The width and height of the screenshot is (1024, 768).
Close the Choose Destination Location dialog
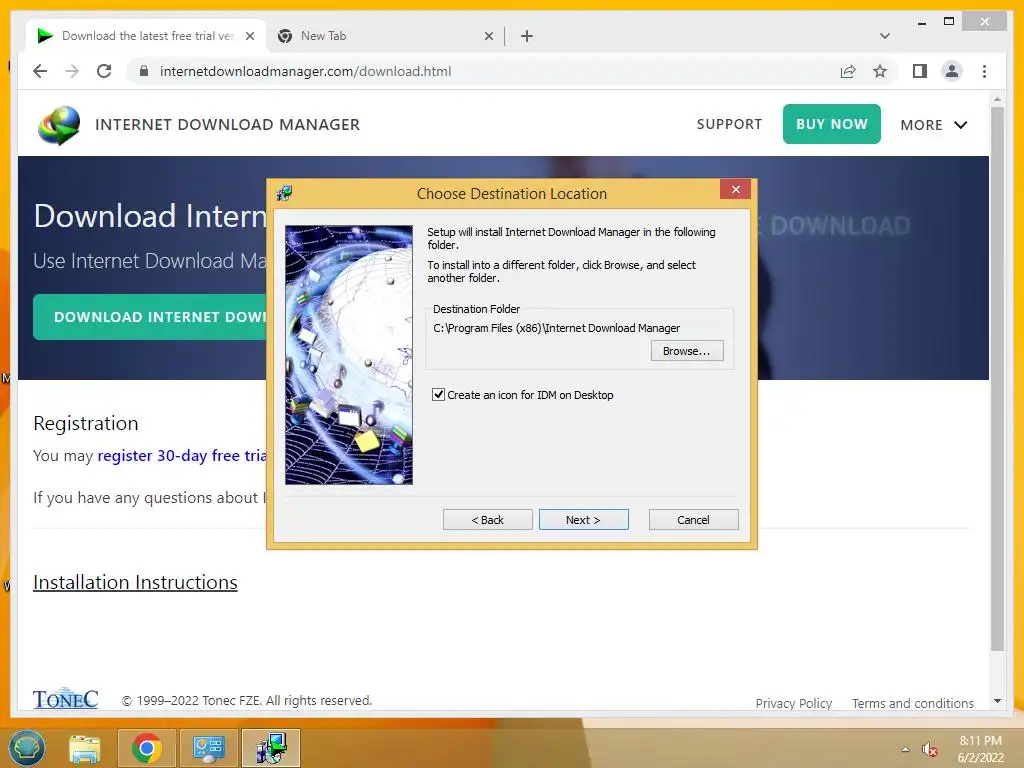735,189
